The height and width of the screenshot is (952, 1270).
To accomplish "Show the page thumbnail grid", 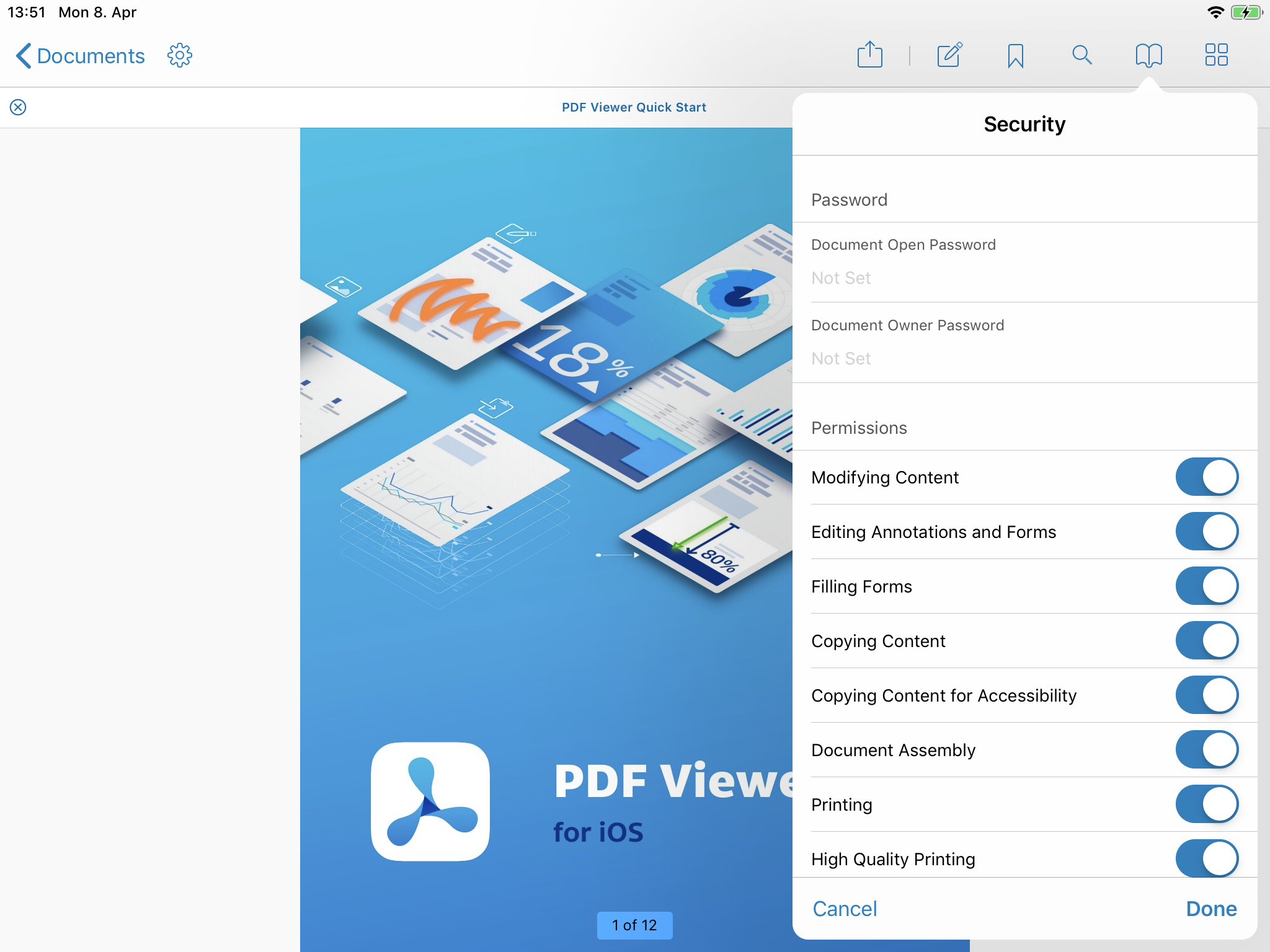I will click(x=1216, y=55).
